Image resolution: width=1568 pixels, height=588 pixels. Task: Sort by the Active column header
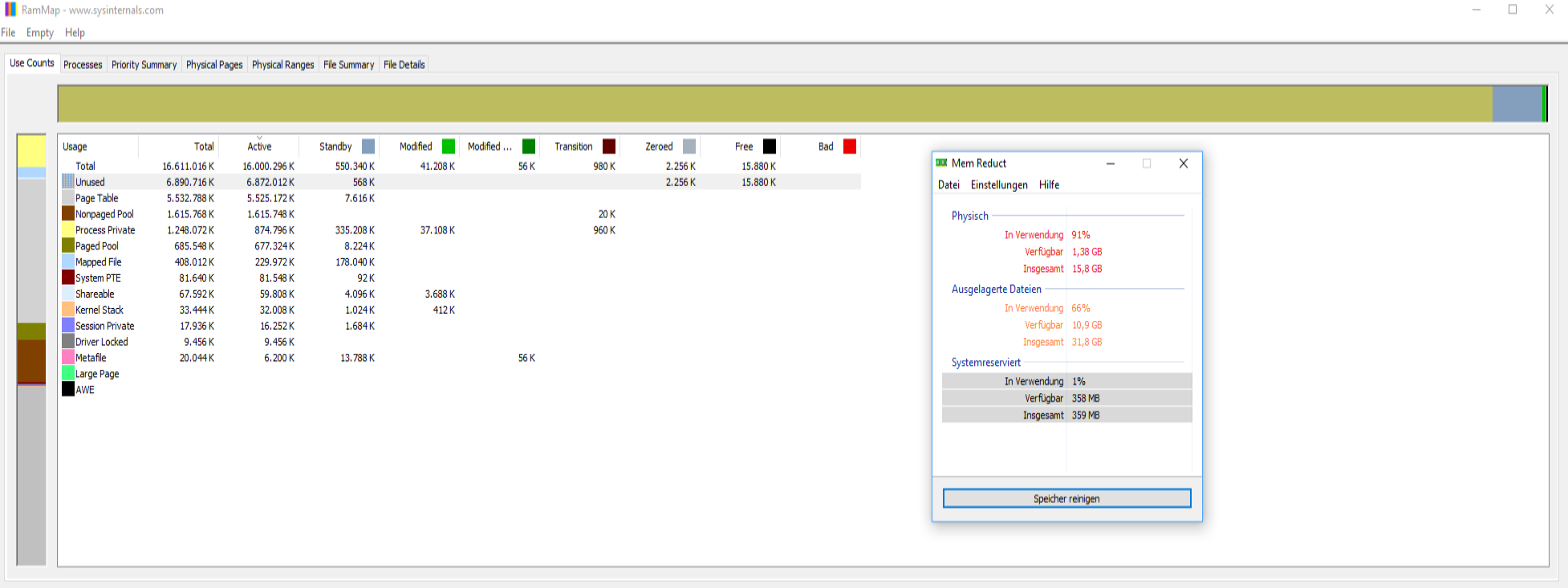point(259,147)
